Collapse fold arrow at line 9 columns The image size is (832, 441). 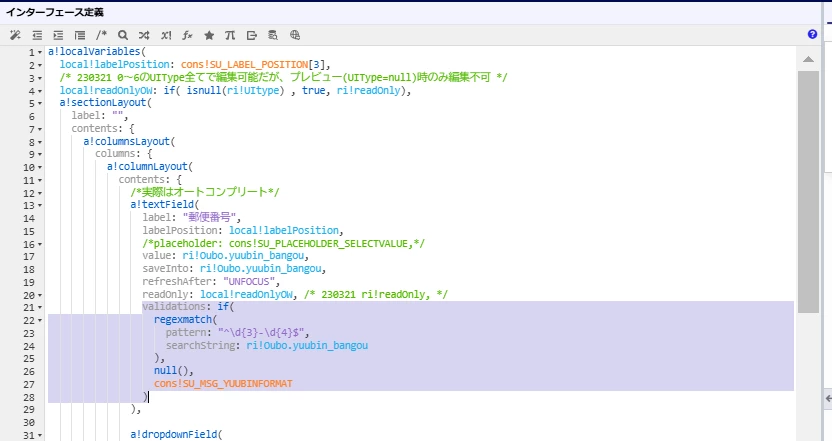[x=40, y=155]
